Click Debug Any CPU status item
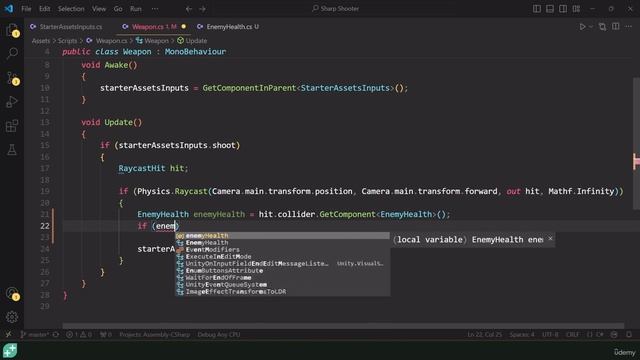The image size is (640, 360). click(x=219, y=335)
